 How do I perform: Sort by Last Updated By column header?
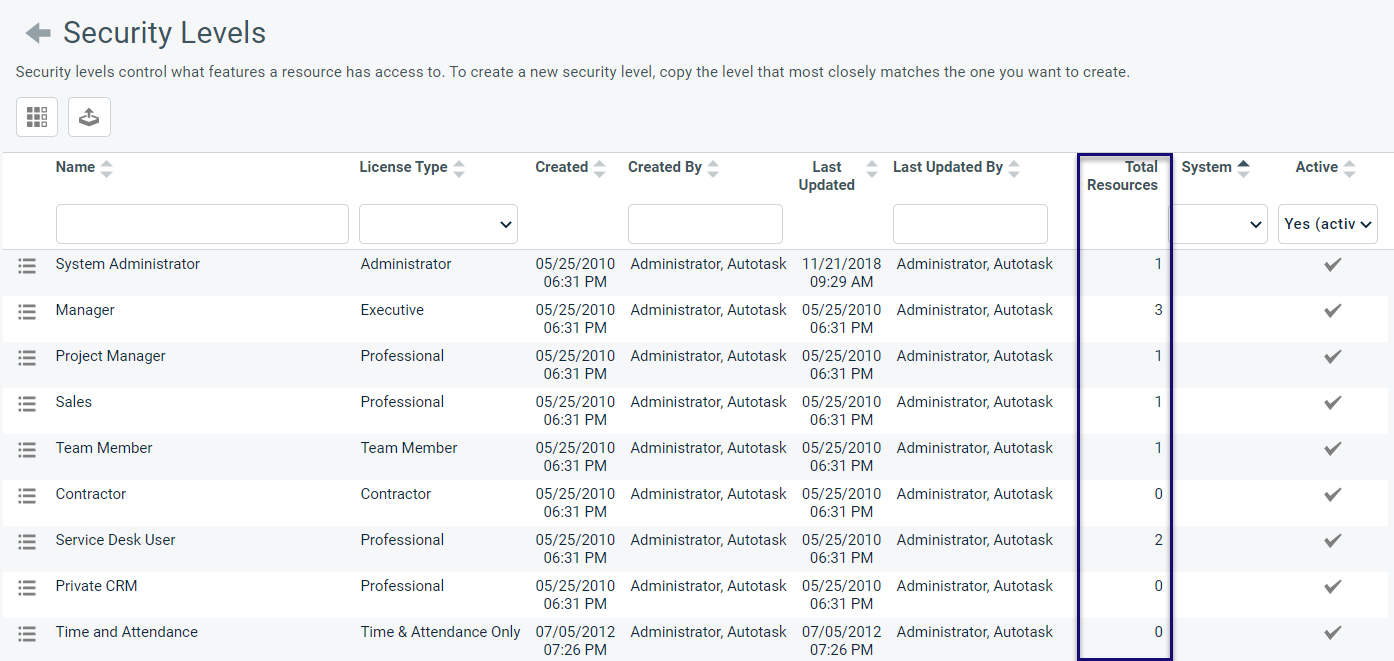coord(956,167)
